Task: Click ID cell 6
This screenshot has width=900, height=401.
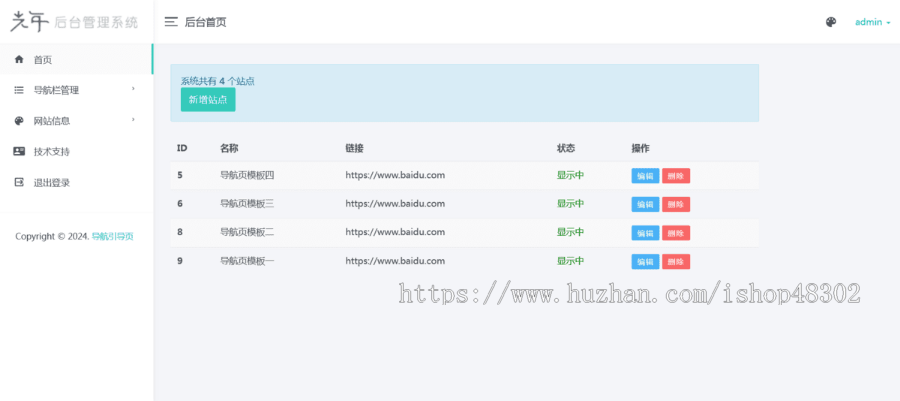Action: point(180,204)
